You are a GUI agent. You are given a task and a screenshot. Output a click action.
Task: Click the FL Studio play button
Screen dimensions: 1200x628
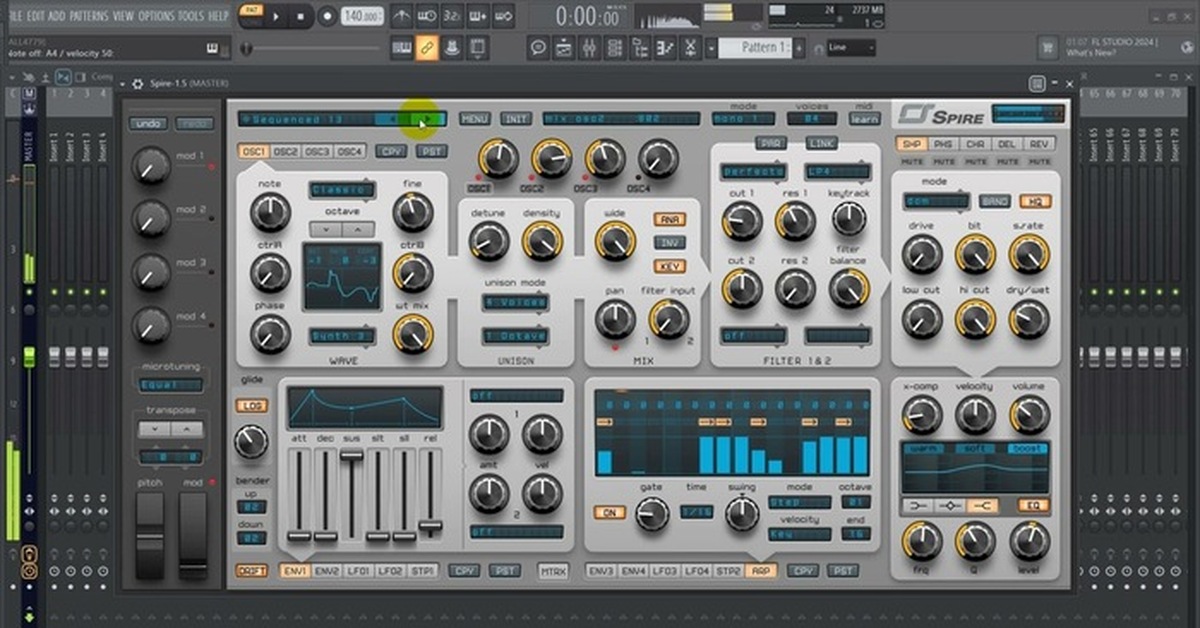pos(276,16)
